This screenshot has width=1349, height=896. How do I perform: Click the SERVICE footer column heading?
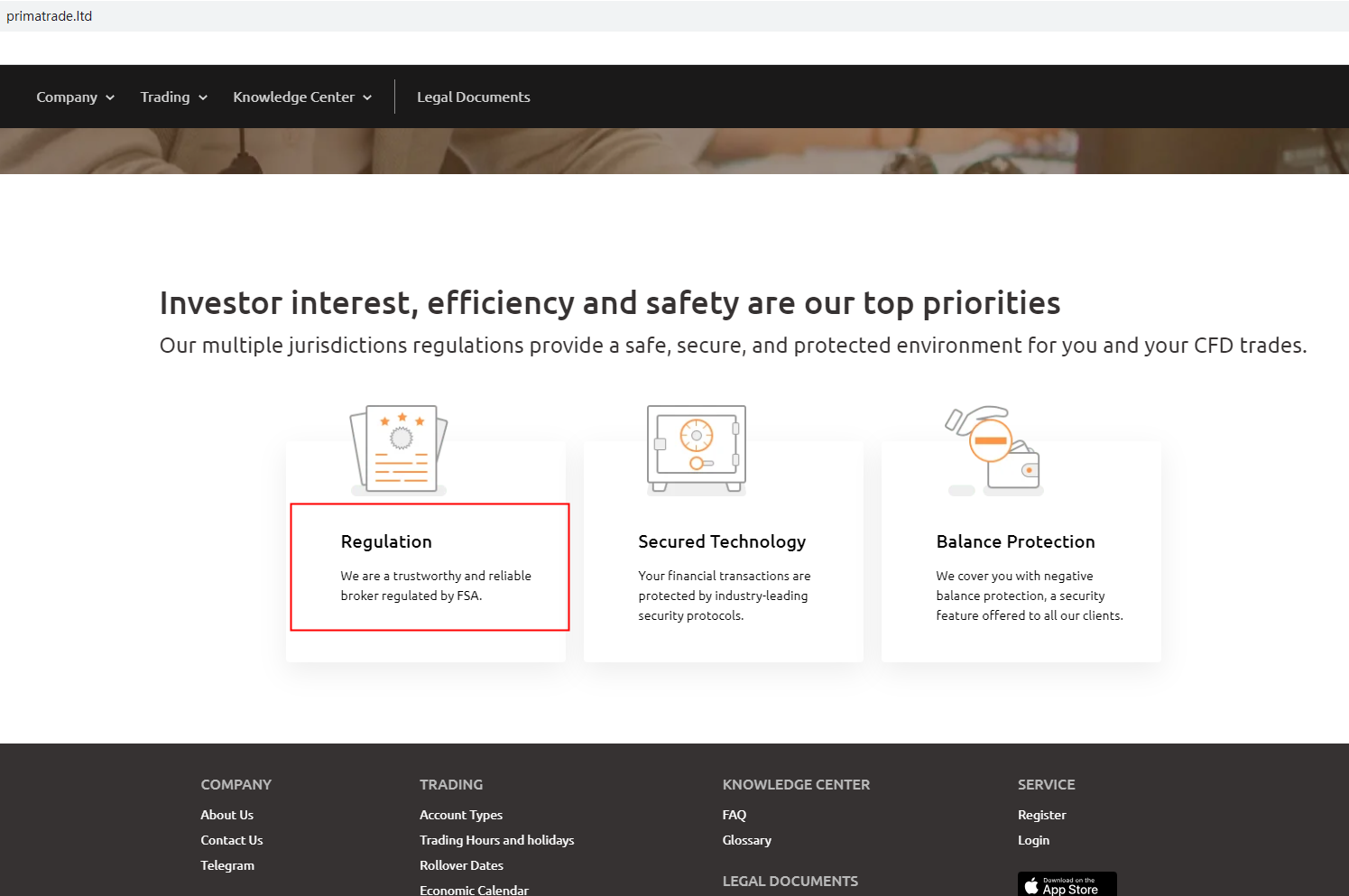[1047, 785]
